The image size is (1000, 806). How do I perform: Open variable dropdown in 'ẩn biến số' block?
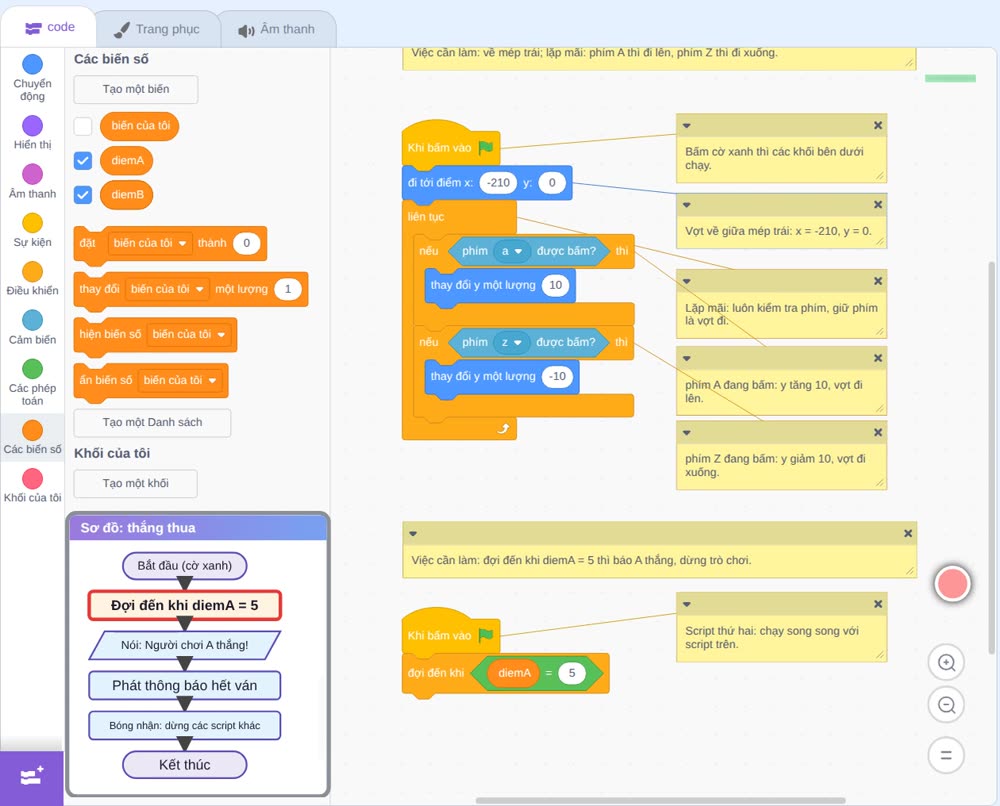point(180,380)
